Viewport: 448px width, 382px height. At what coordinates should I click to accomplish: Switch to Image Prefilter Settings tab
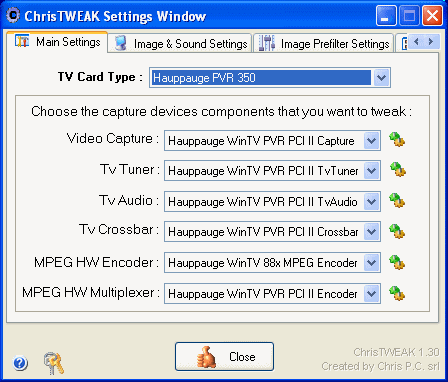(x=324, y=43)
